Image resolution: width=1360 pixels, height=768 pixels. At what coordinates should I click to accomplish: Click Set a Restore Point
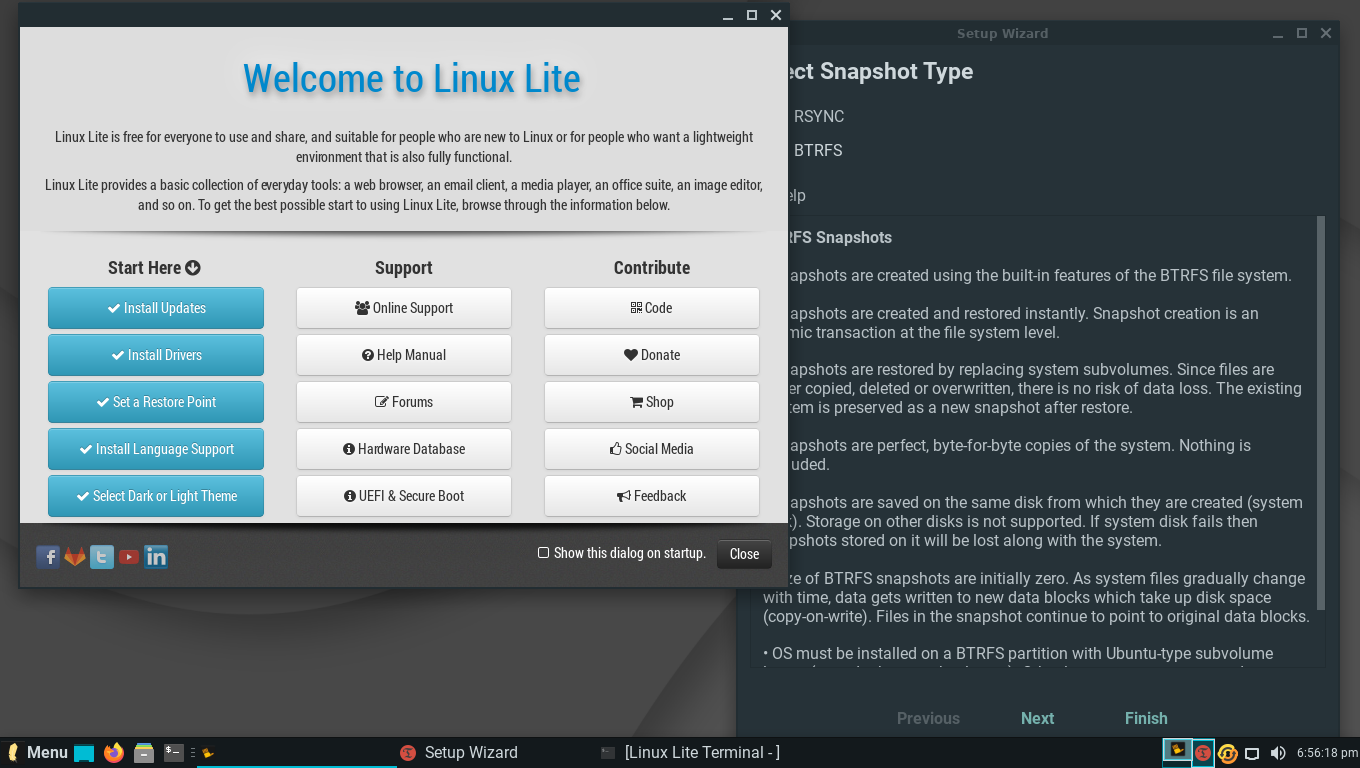(x=156, y=402)
